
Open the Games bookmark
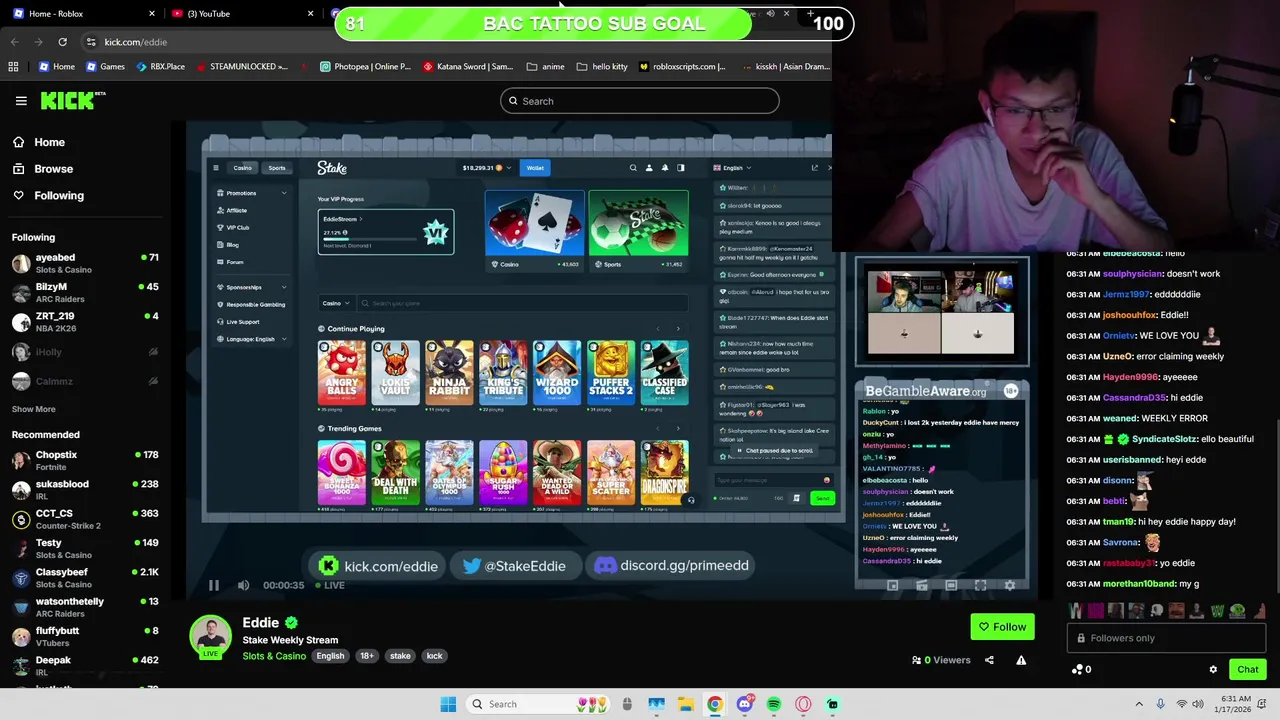tap(105, 67)
